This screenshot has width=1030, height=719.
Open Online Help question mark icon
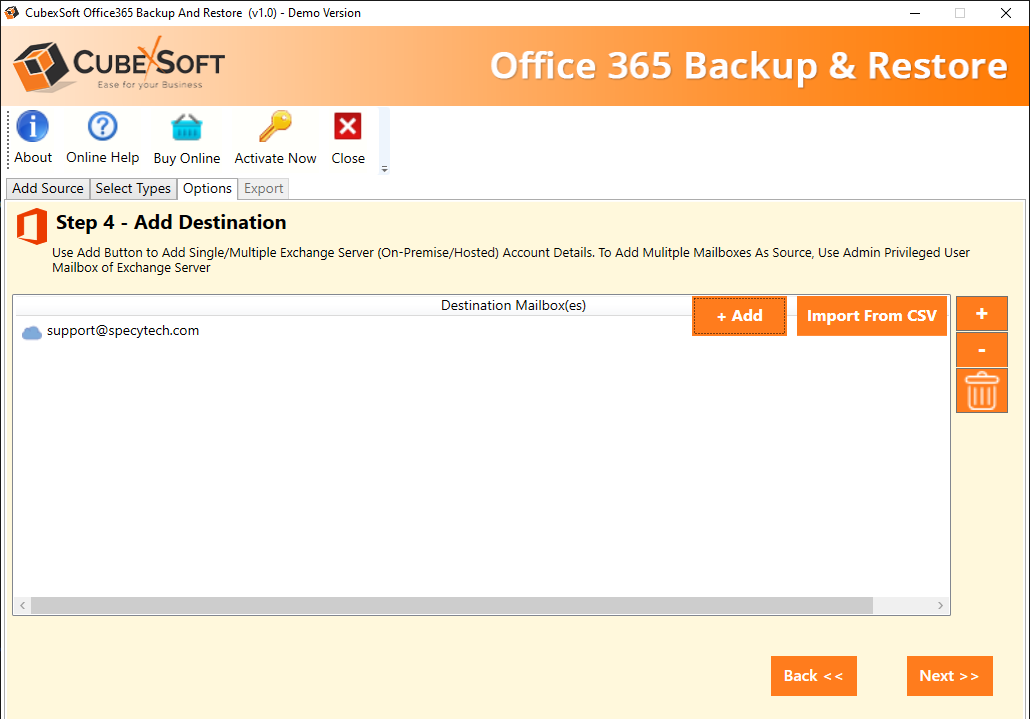102,126
